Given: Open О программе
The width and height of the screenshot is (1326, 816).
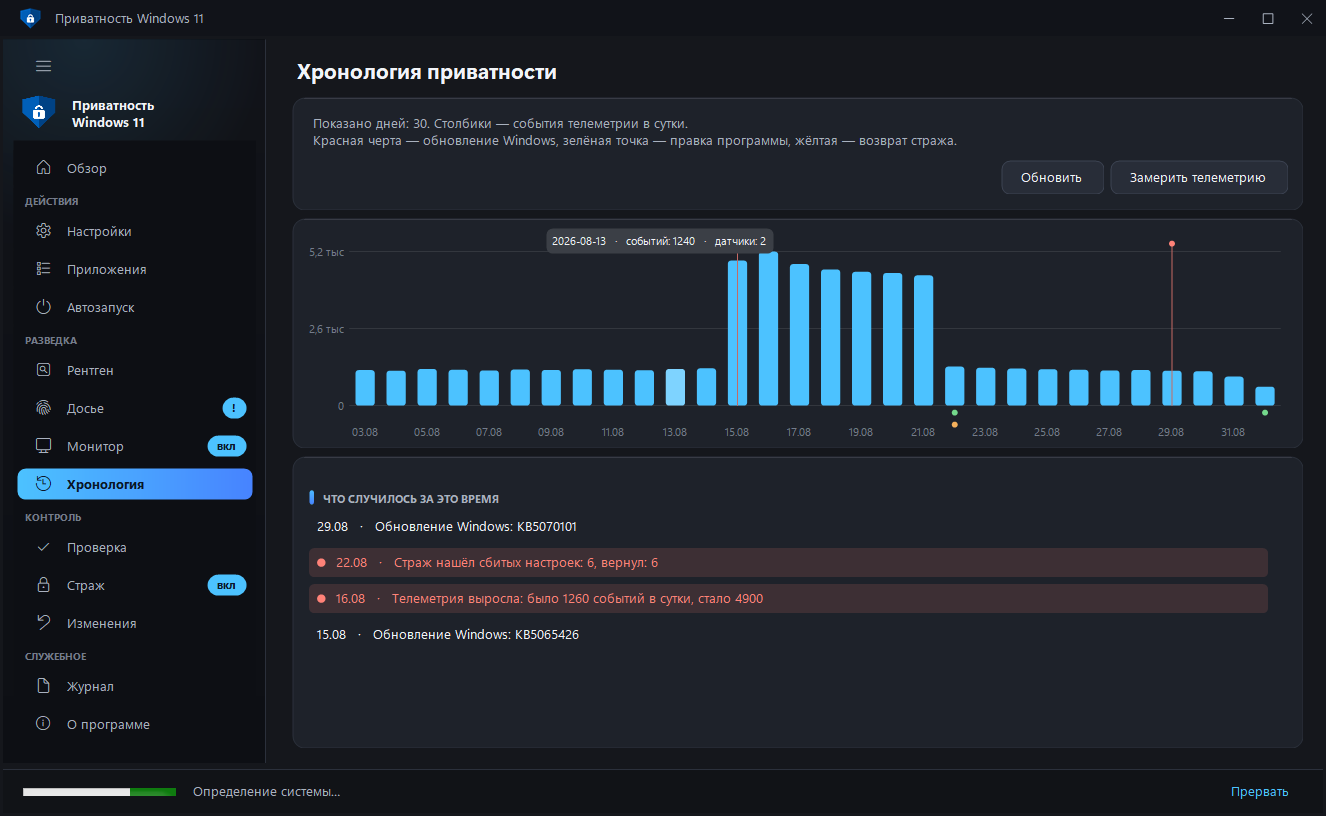Looking at the screenshot, I should pyautogui.click(x=135, y=724).
